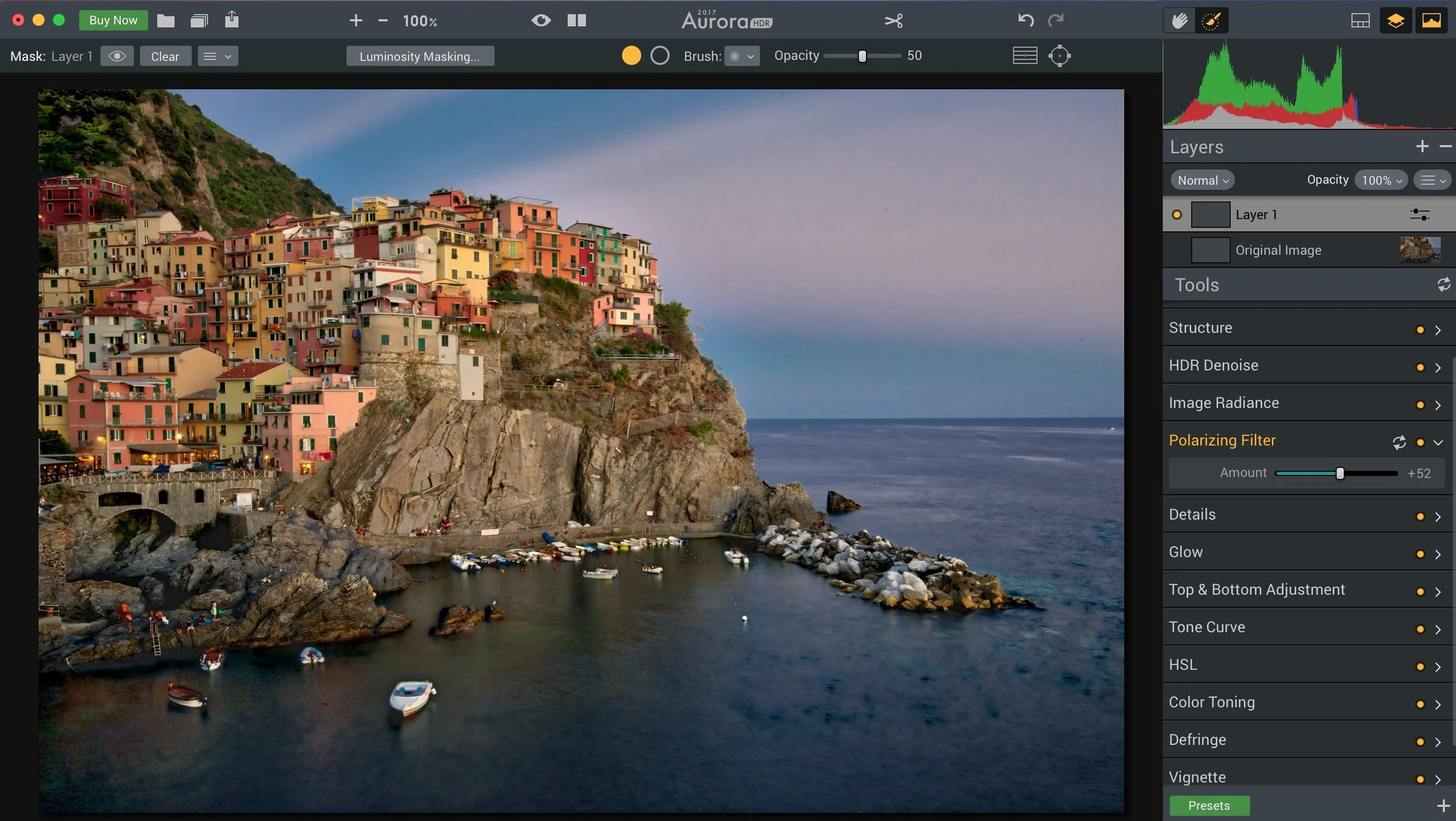1456x821 pixels.
Task: Click the Luminosity Masking button
Action: pos(420,57)
